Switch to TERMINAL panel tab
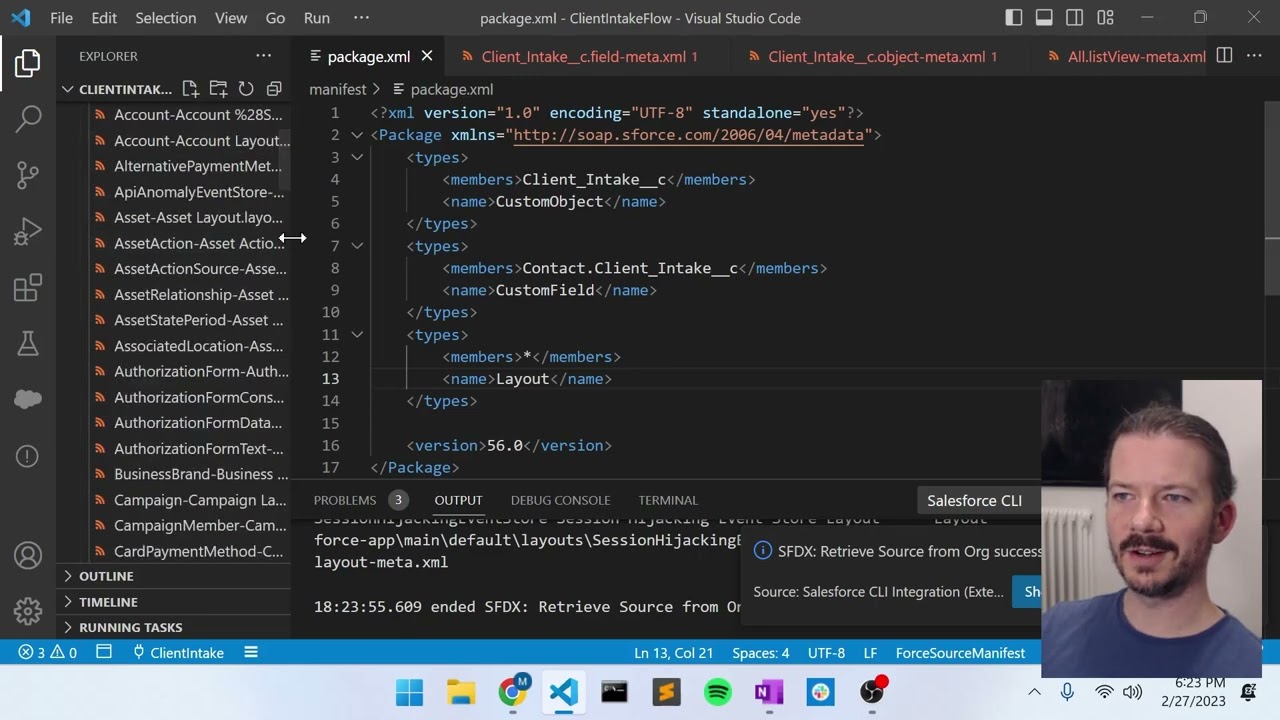The height and width of the screenshot is (720, 1280). pos(668,500)
